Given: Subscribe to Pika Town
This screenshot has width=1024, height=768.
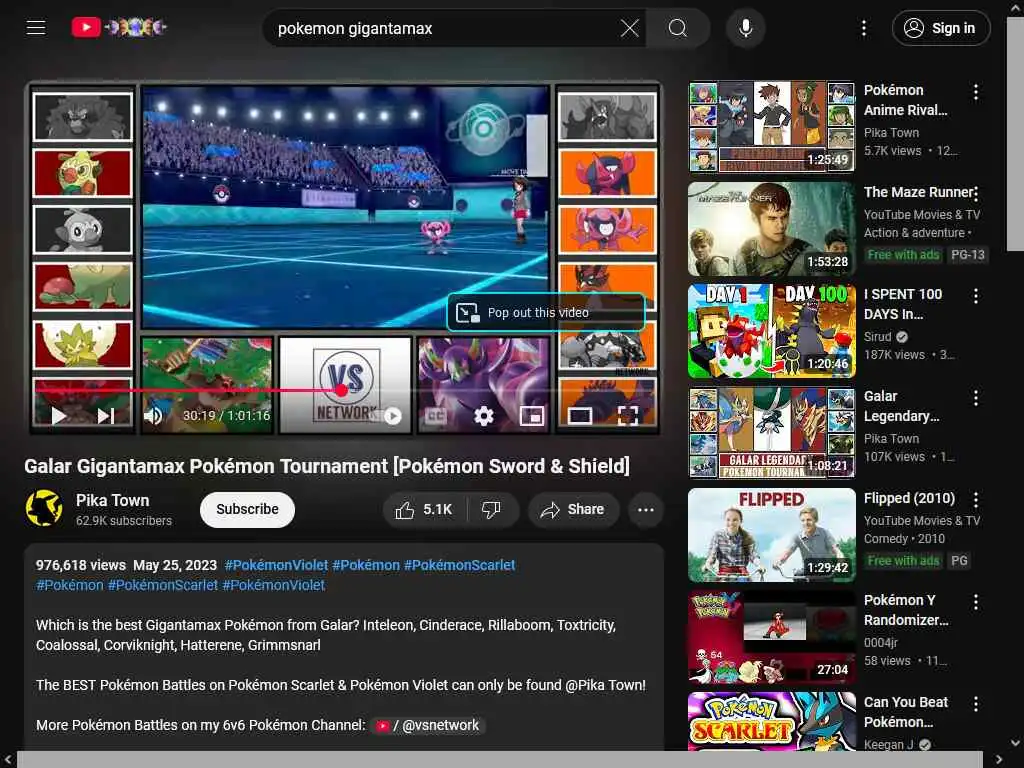Looking at the screenshot, I should (247, 509).
